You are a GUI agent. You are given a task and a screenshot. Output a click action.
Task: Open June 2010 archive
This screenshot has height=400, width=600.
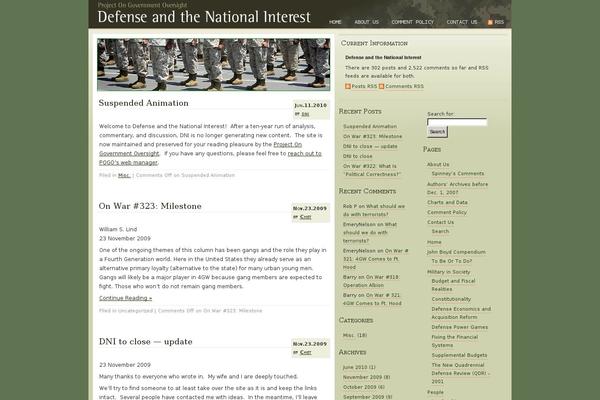click(x=359, y=367)
